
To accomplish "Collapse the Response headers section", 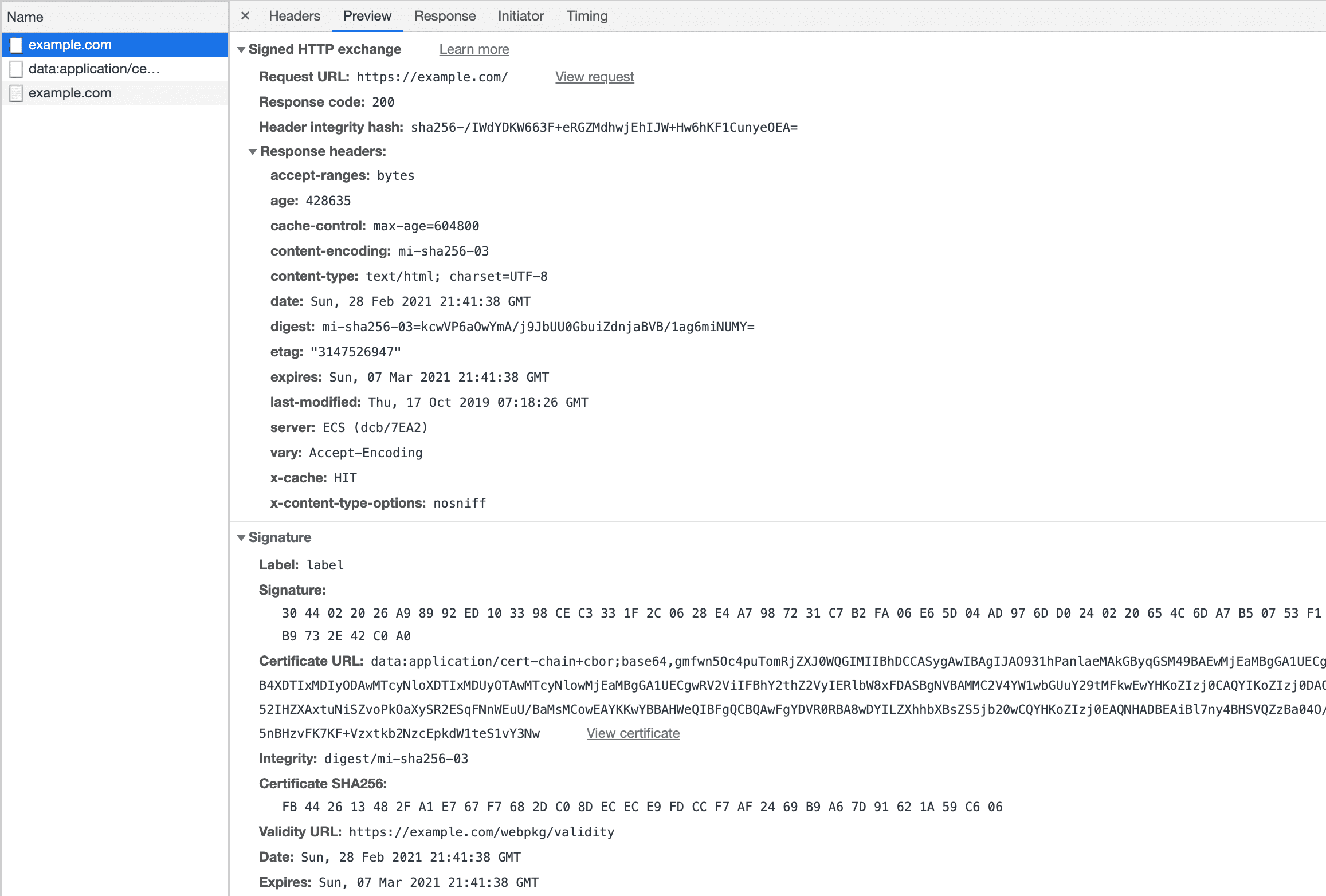I will tap(251, 151).
